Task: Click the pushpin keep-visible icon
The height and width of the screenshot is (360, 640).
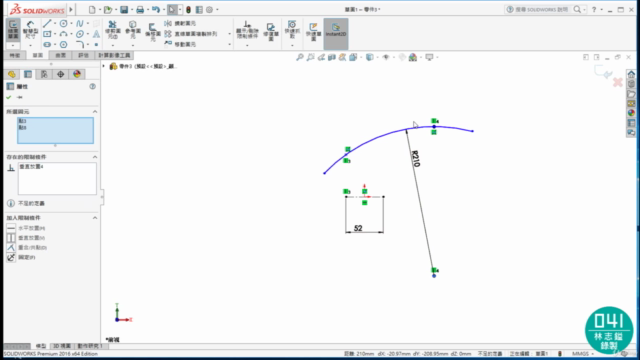Action: click(19, 97)
